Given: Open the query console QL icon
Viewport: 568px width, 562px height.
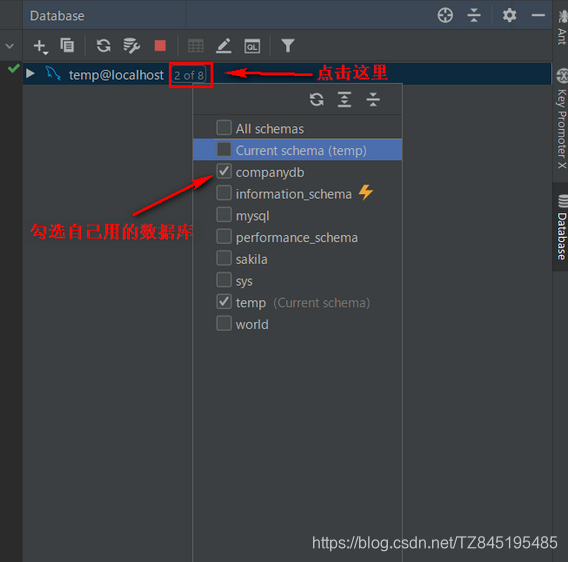Looking at the screenshot, I should tap(252, 46).
